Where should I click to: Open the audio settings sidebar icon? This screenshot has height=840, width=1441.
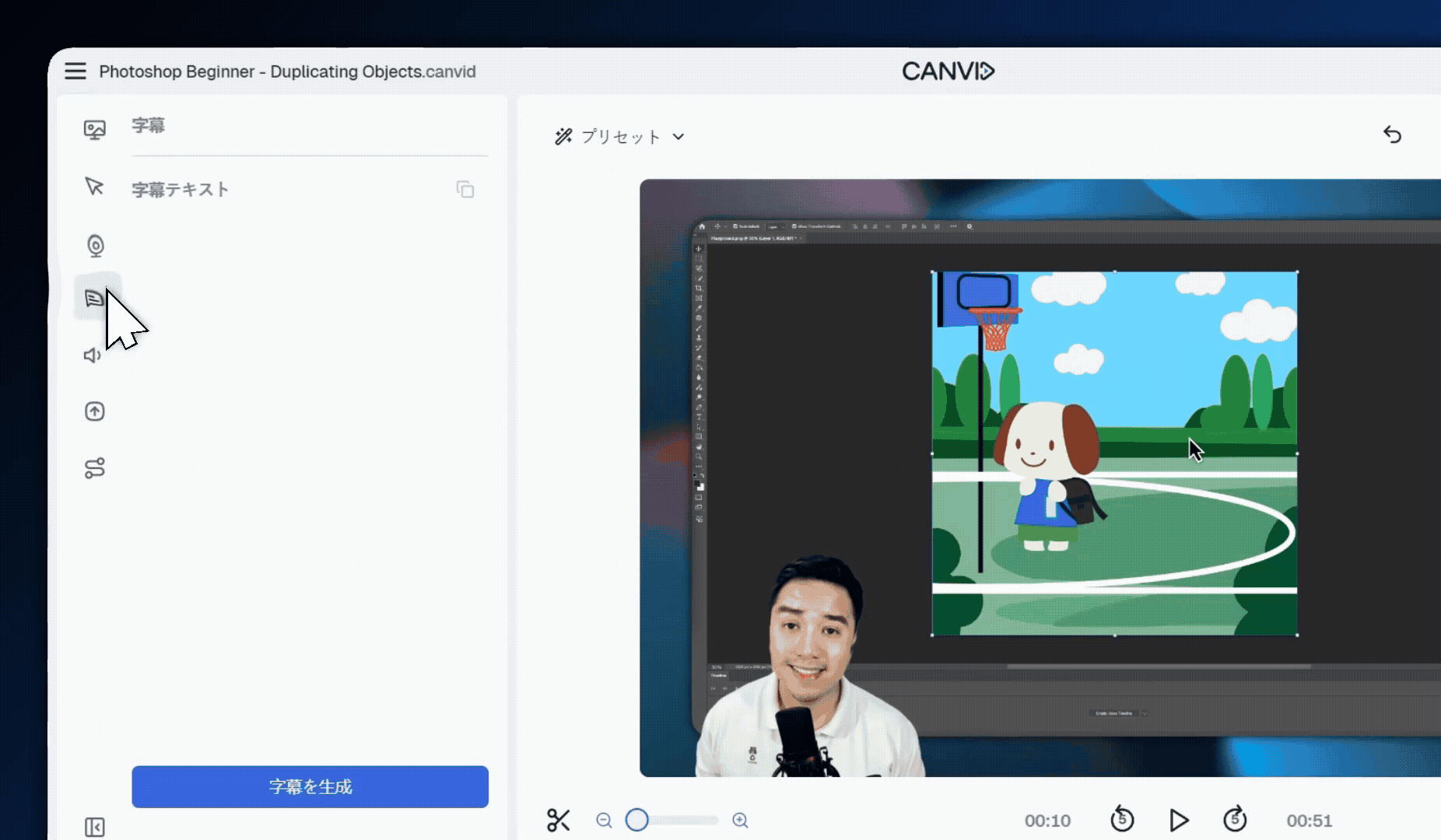(x=93, y=355)
